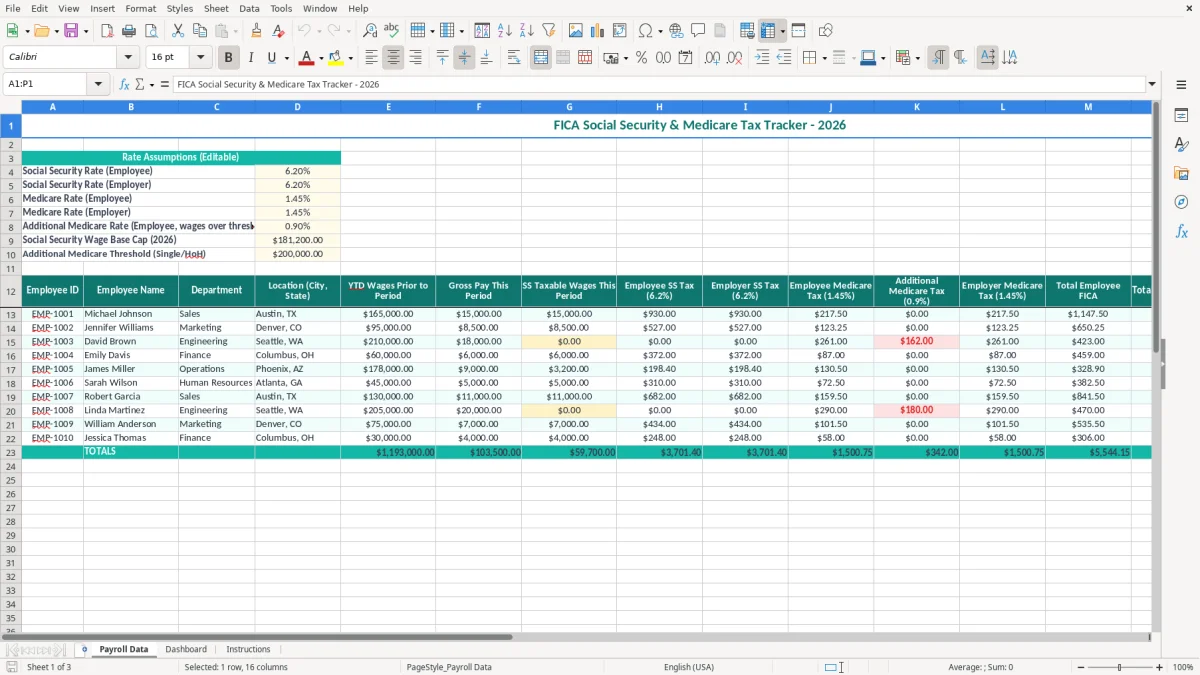This screenshot has width=1200, height=675.
Task: Click zoom in plus button
Action: [x=1160, y=667]
